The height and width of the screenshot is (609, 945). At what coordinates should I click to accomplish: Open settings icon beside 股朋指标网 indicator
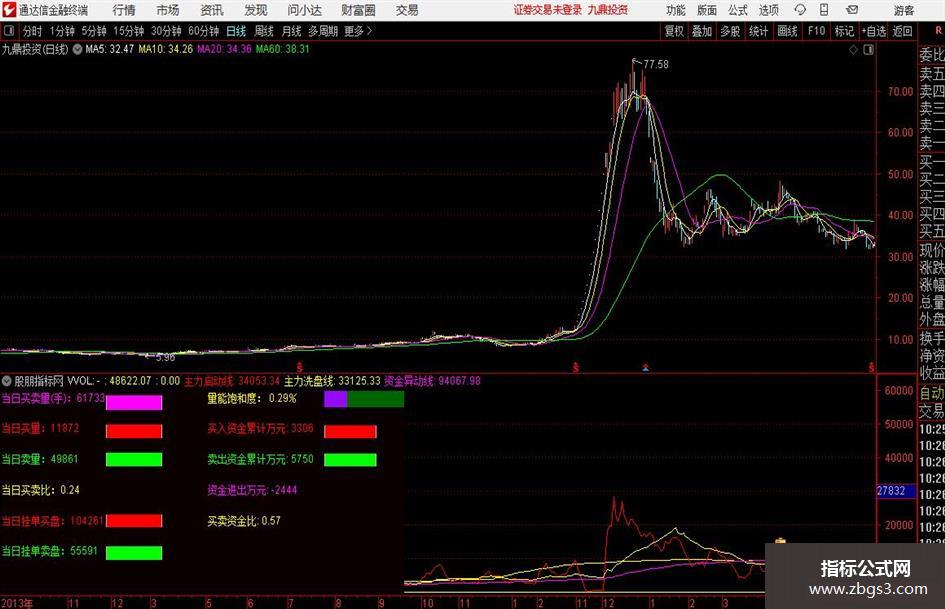(7, 381)
